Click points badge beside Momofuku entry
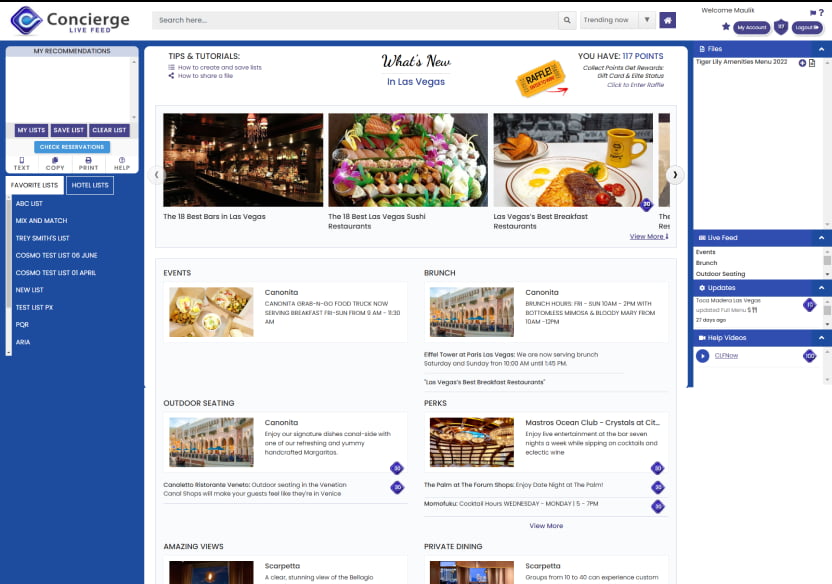Screen dimensions: 832x584 coord(658,507)
